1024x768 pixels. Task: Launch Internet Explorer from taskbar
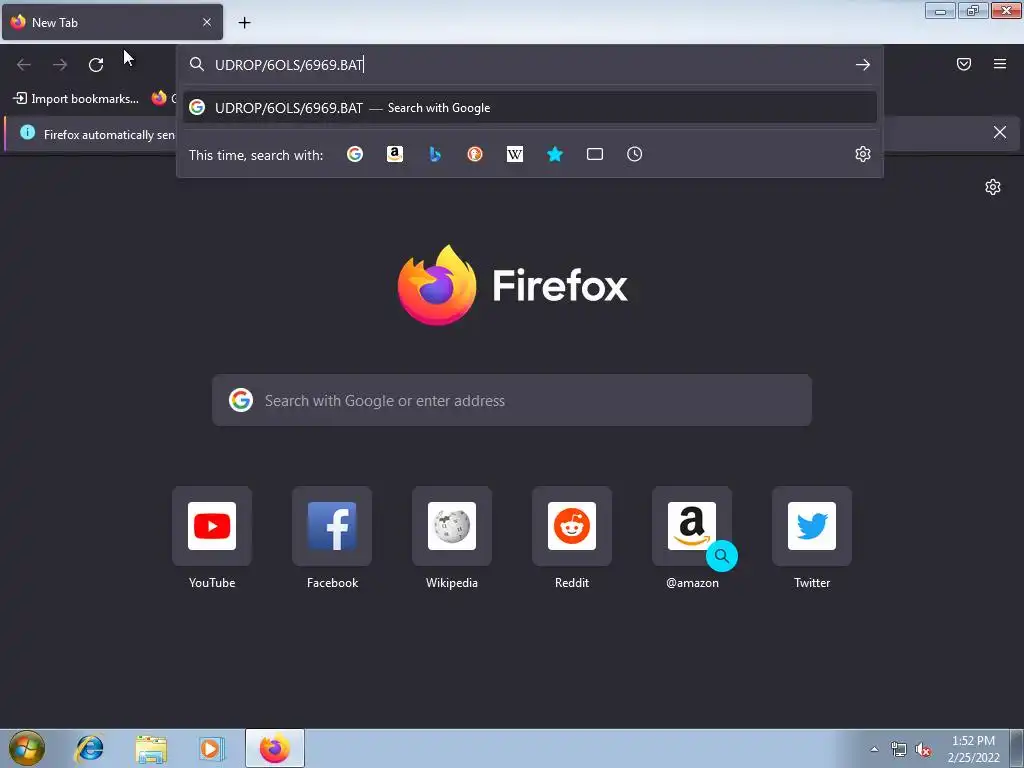coord(89,748)
